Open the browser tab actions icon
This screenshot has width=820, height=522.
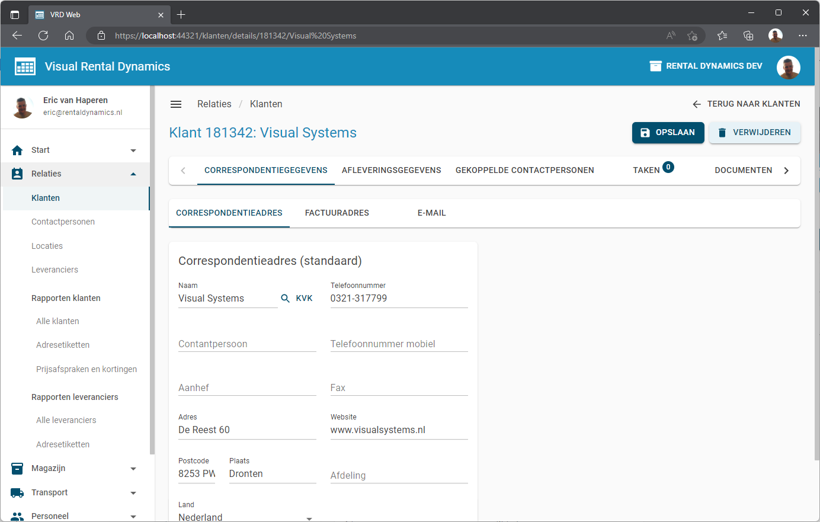(x=15, y=15)
